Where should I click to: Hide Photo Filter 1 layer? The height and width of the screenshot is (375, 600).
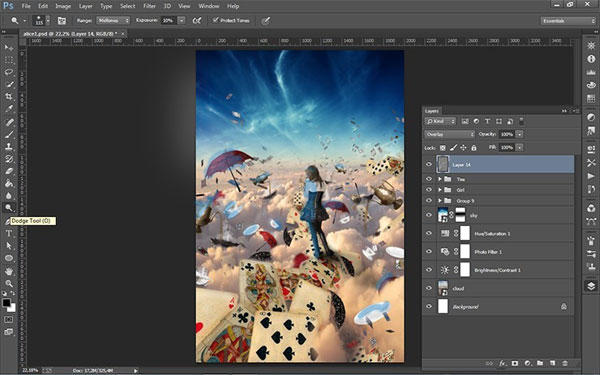click(429, 252)
